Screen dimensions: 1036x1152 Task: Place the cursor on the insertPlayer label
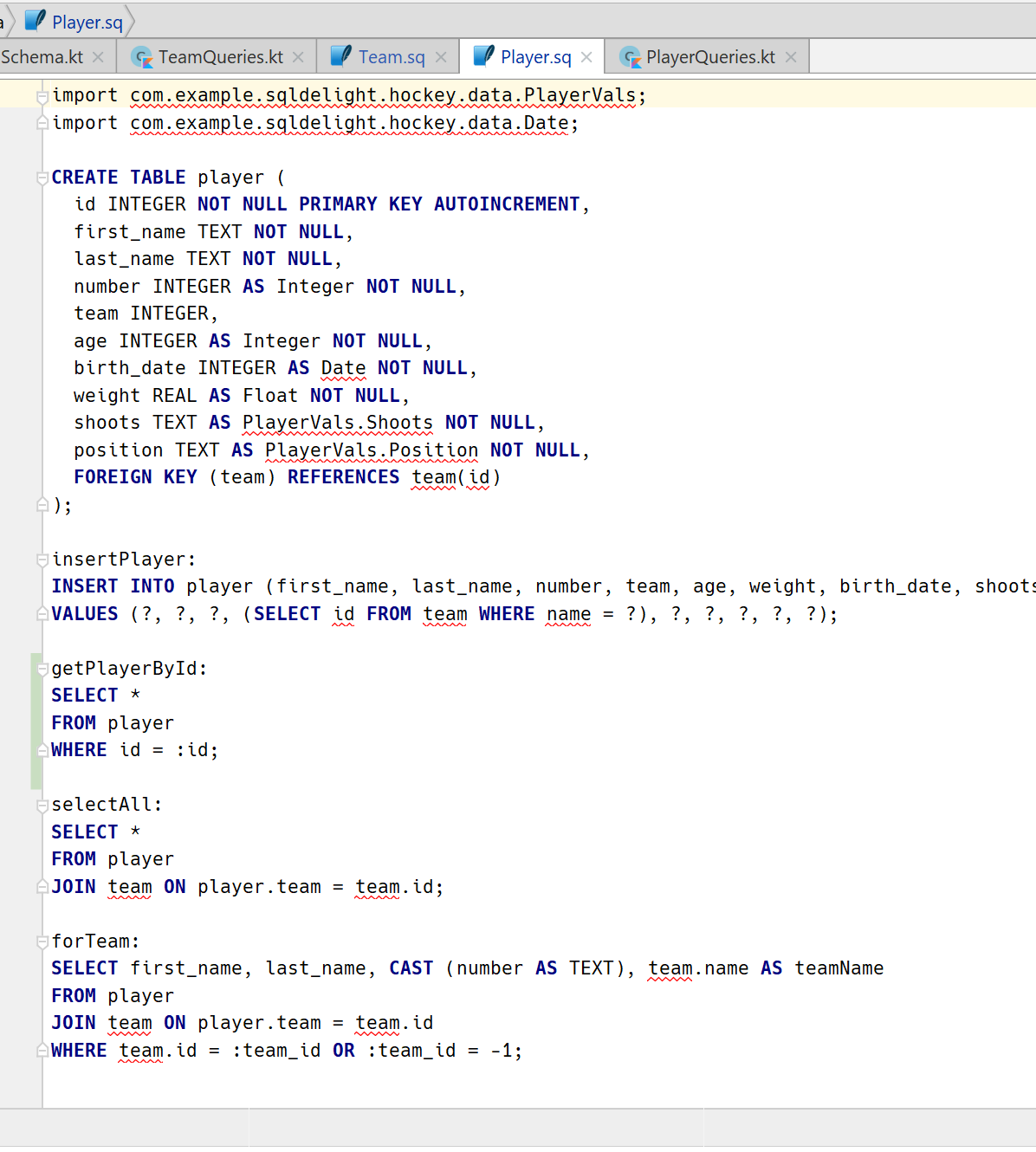tap(121, 559)
